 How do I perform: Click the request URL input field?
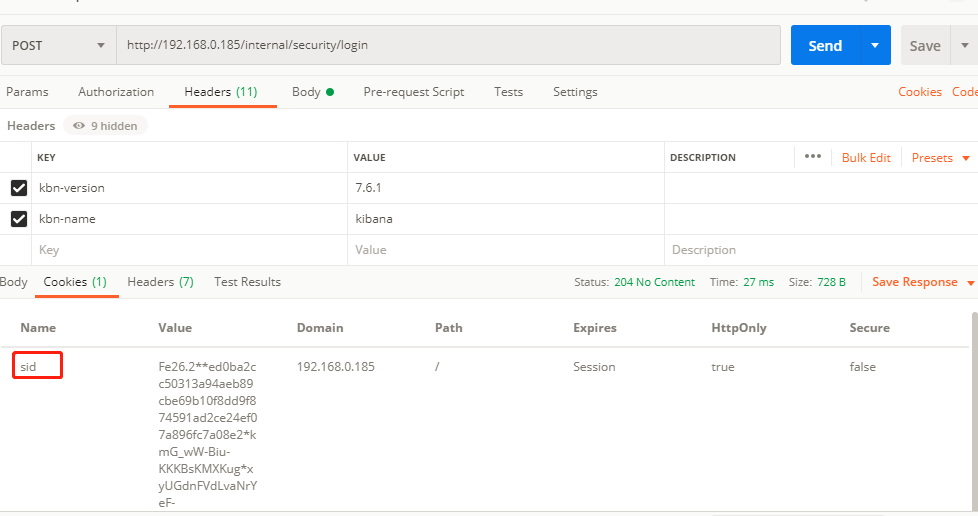click(448, 46)
